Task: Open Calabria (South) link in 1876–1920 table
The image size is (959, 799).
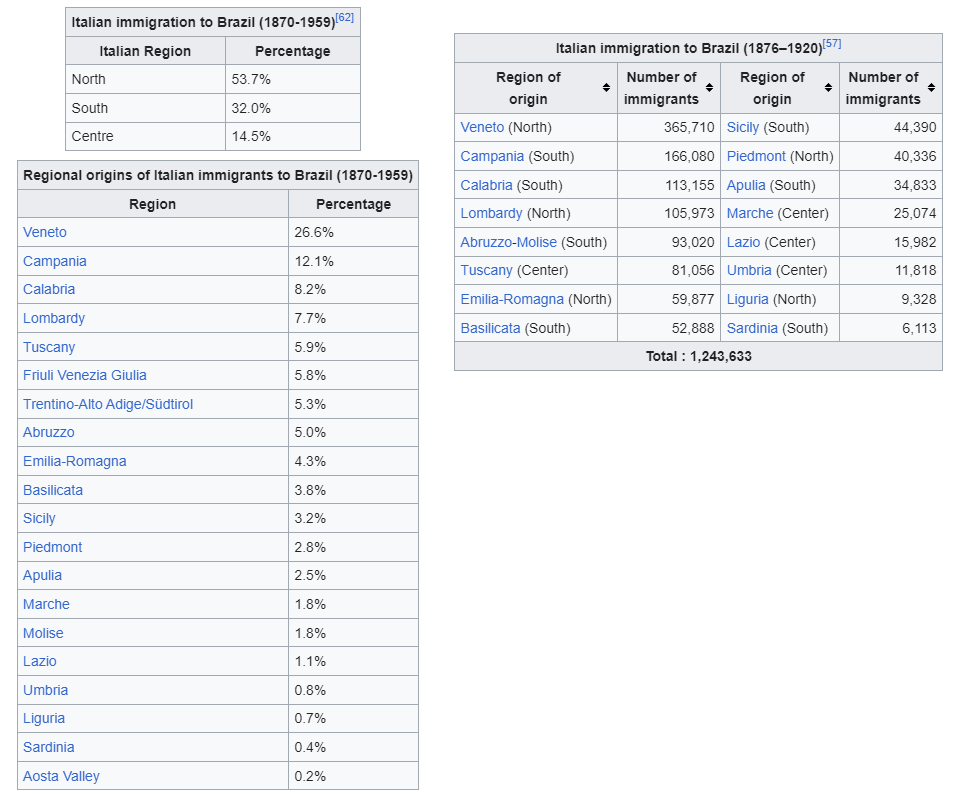Action: 486,185
